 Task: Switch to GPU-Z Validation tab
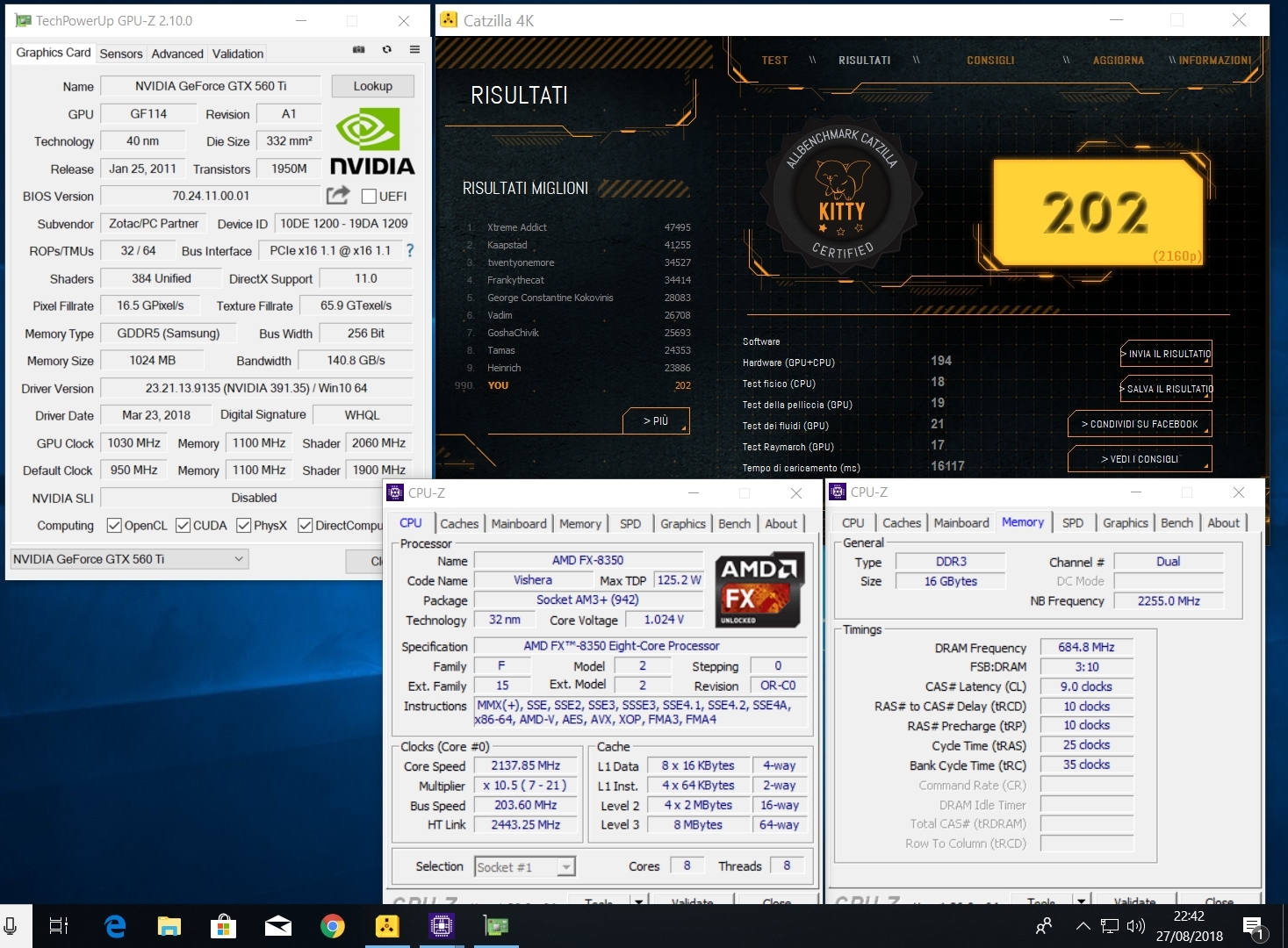(x=238, y=54)
